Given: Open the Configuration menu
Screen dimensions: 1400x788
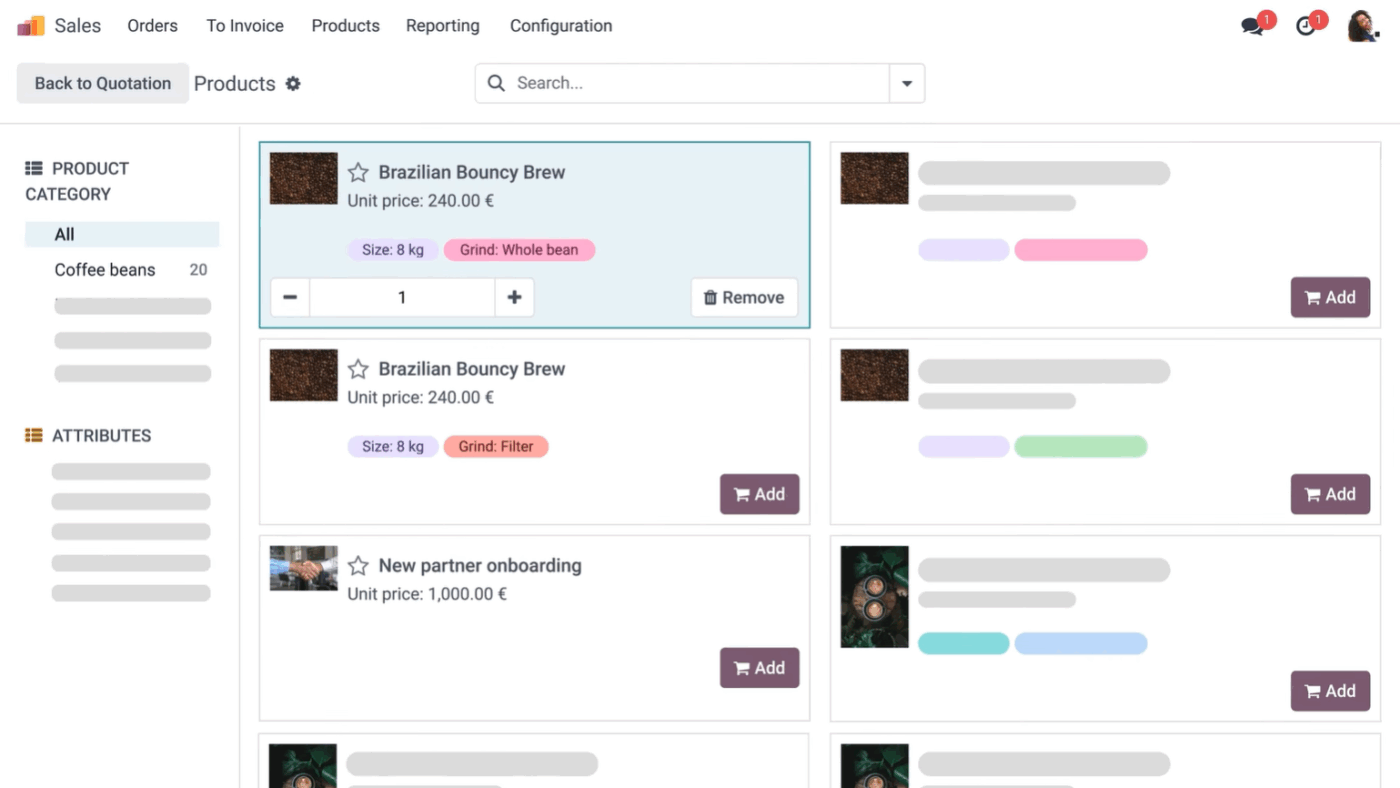Looking at the screenshot, I should 561,26.
